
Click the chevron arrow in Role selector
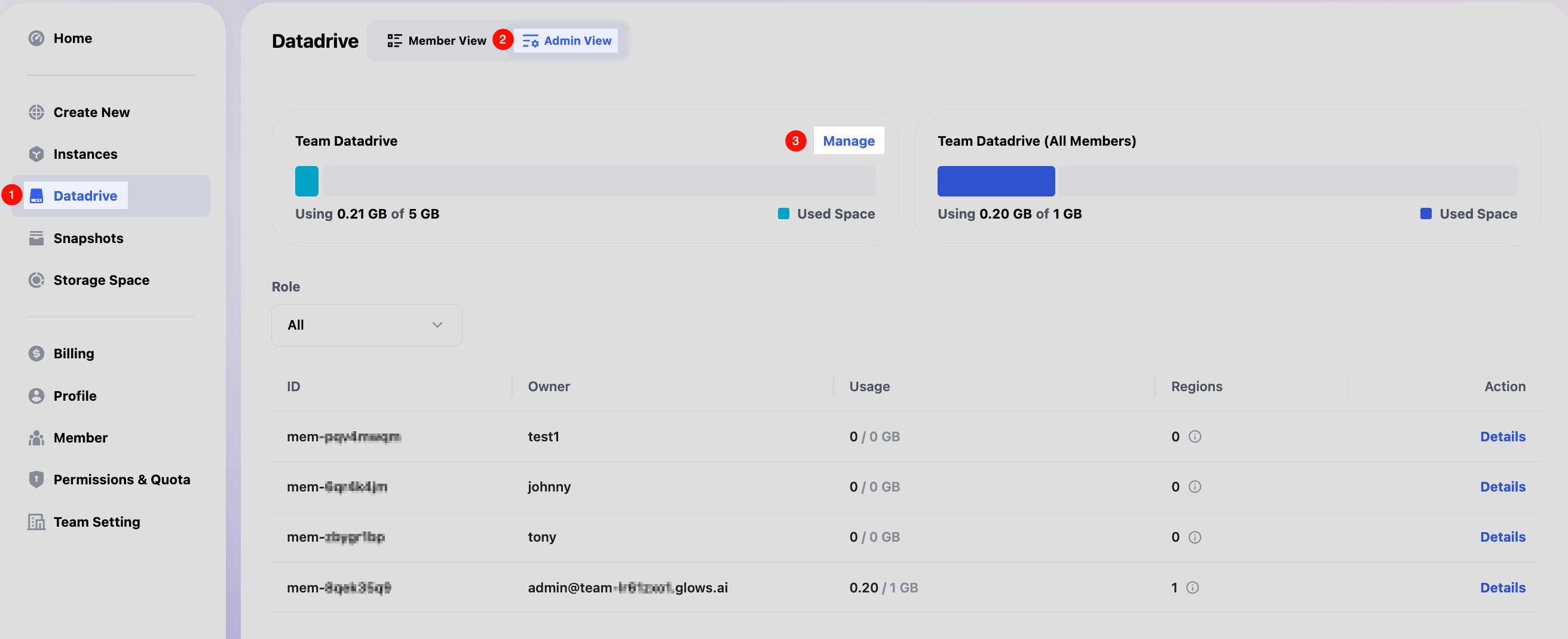click(x=437, y=325)
